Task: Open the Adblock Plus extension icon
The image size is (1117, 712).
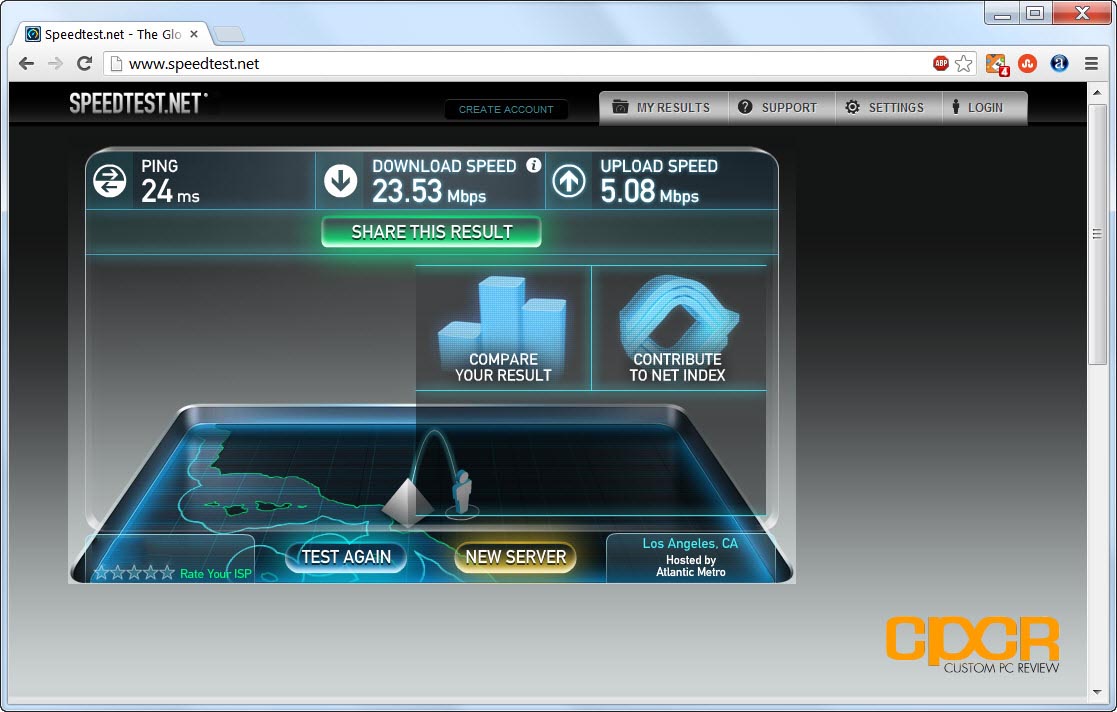Action: click(940, 63)
